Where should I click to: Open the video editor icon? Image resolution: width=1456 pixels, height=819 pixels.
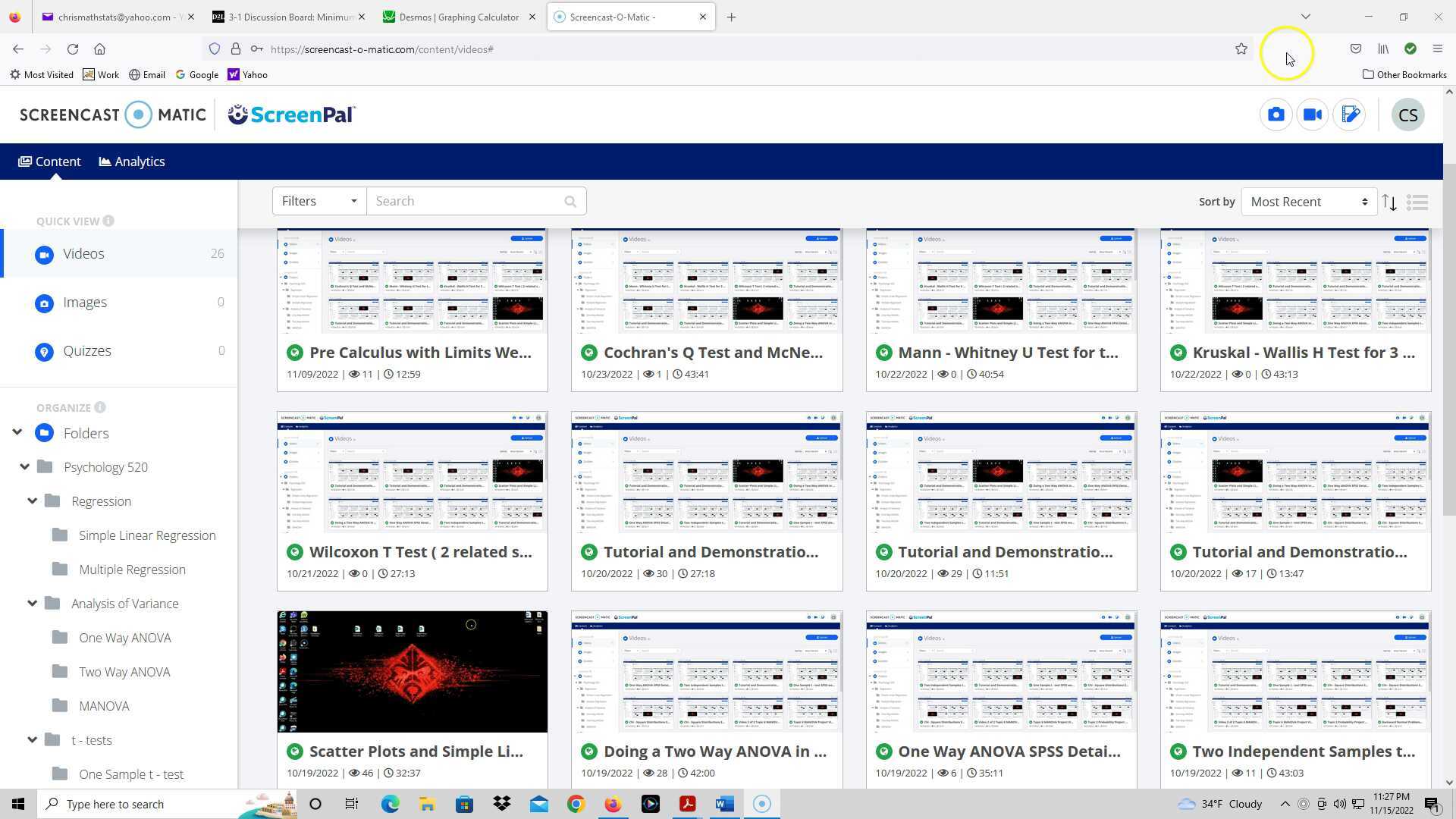[1350, 115]
